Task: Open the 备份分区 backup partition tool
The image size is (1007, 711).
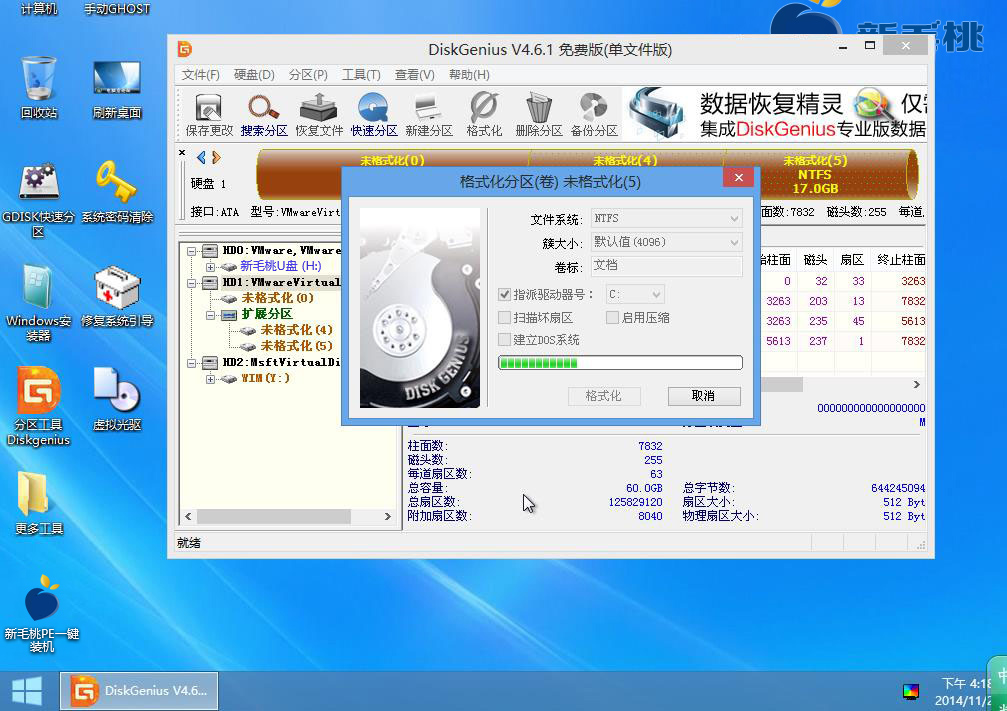Action: (x=594, y=115)
